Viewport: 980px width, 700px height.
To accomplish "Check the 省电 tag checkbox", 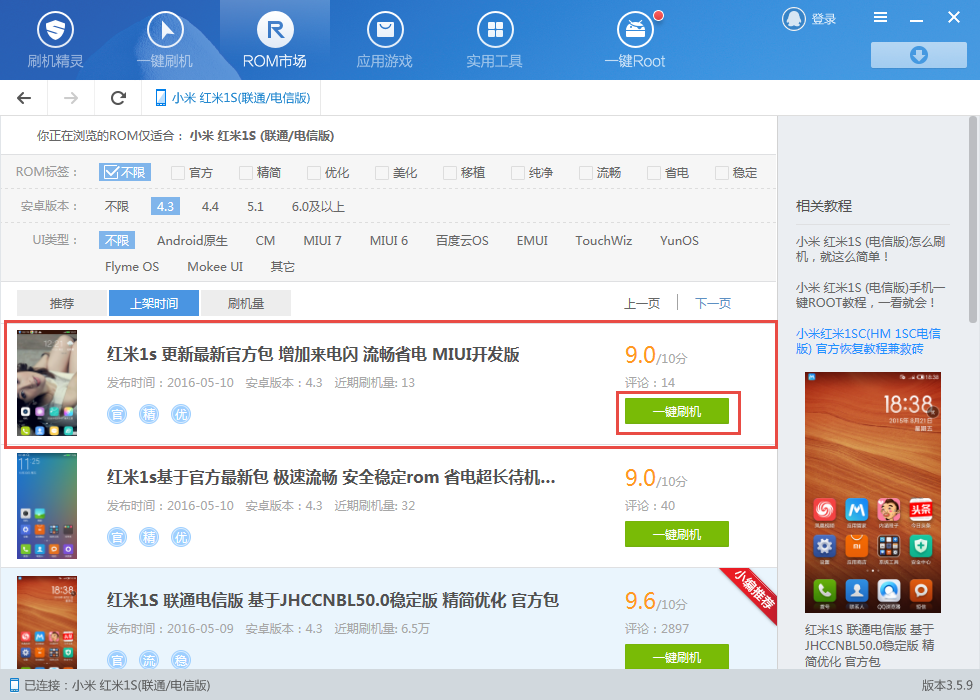I will point(654,172).
